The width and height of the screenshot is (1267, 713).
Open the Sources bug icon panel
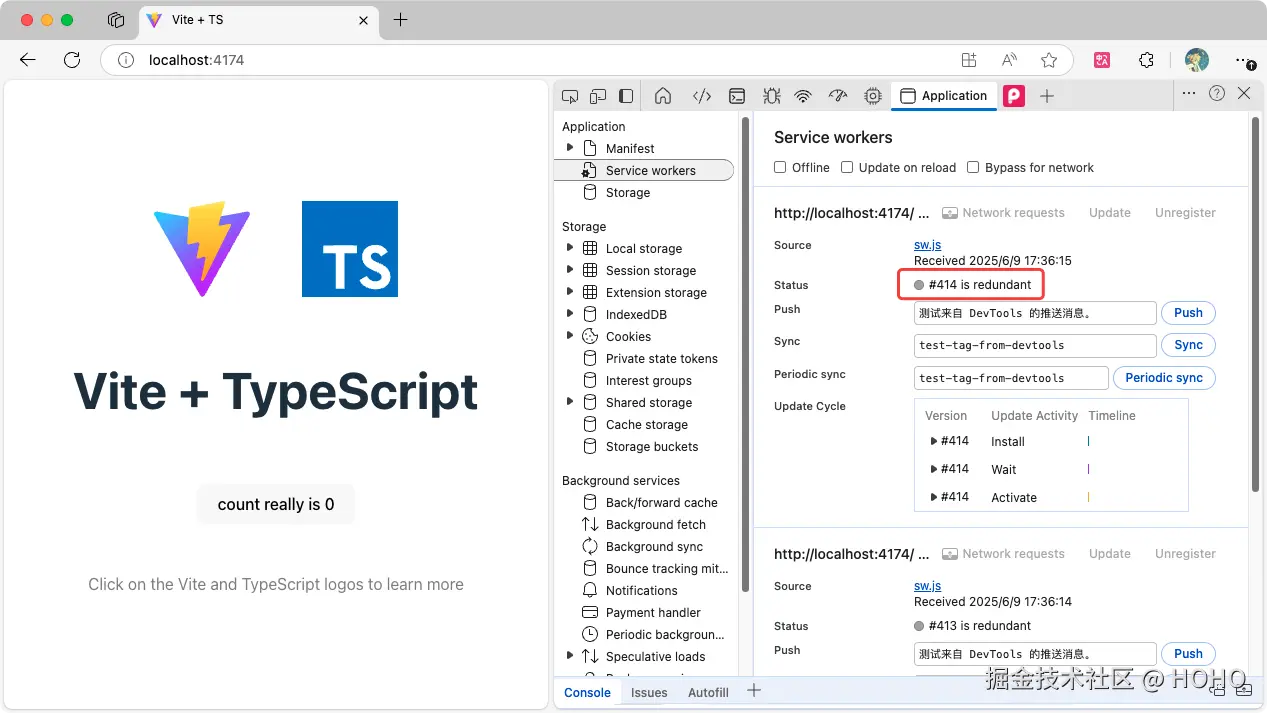tap(771, 96)
